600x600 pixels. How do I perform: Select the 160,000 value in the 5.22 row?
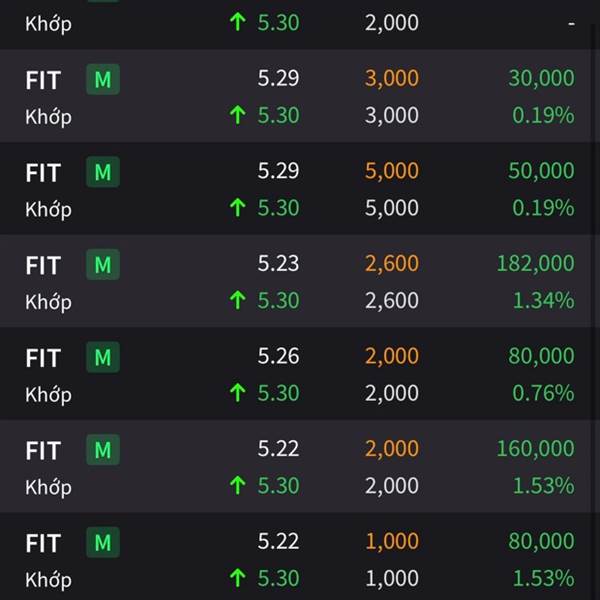point(535,449)
